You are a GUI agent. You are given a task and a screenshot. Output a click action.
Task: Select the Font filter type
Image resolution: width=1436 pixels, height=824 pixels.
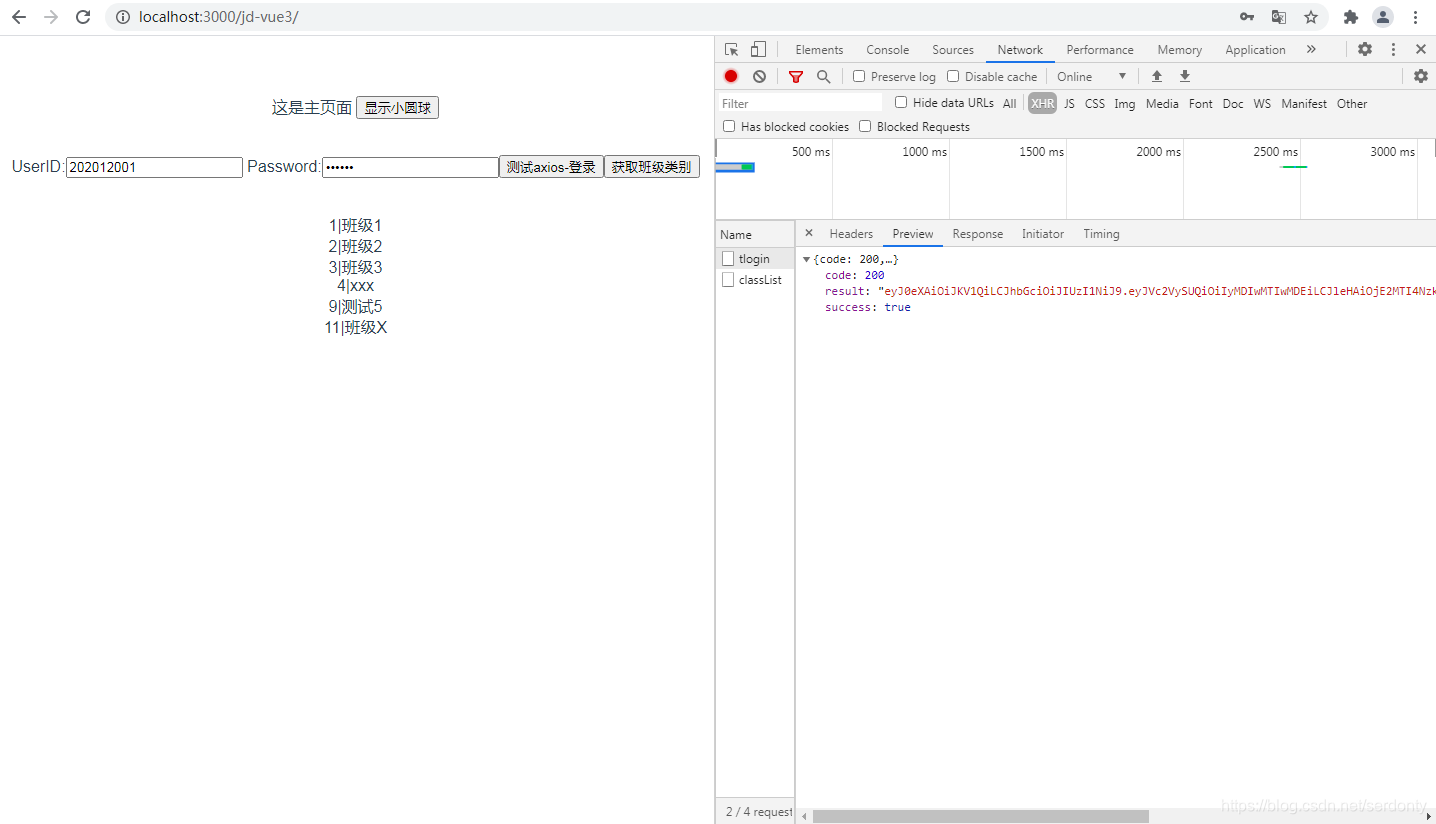(x=1201, y=103)
